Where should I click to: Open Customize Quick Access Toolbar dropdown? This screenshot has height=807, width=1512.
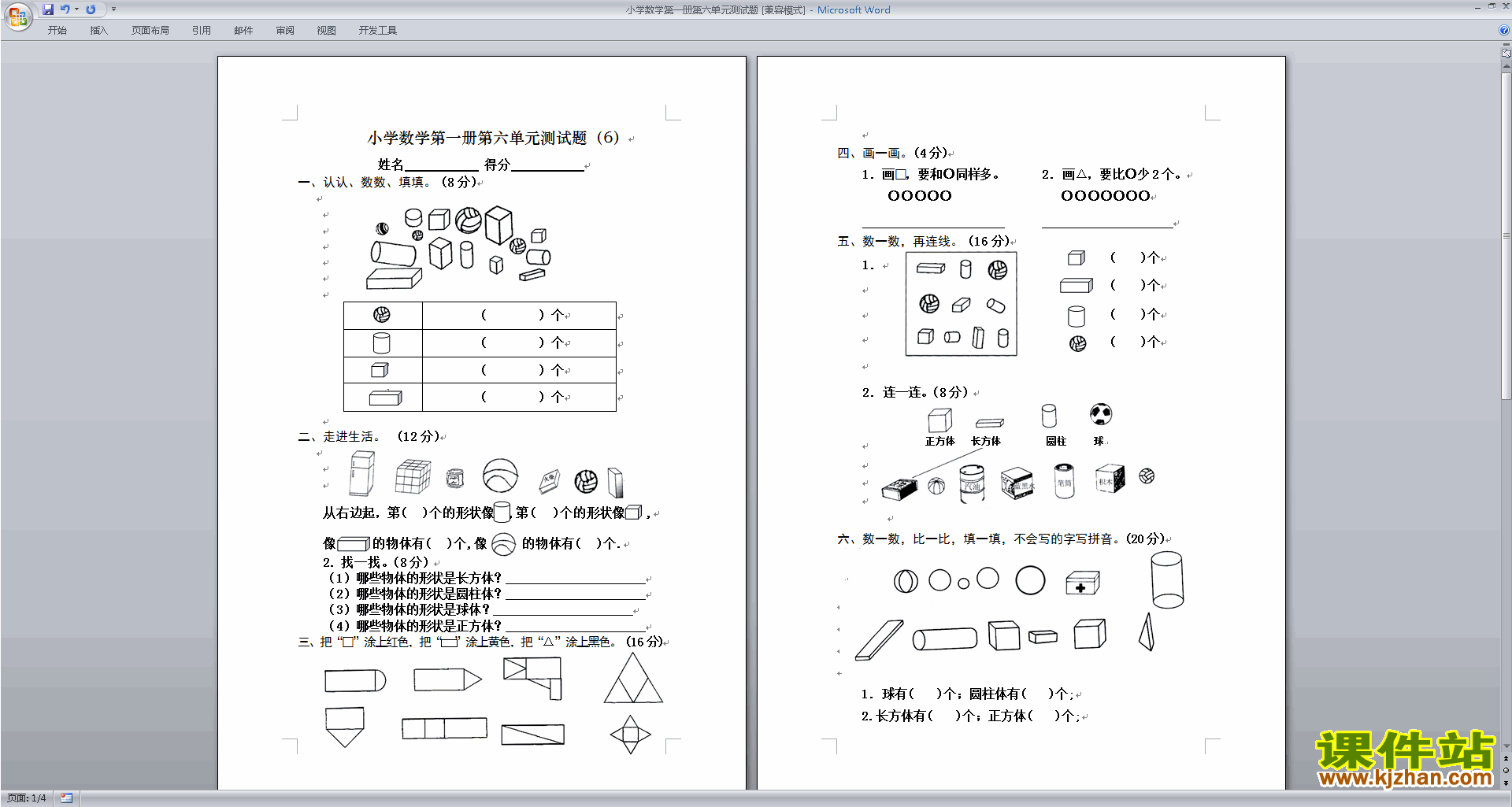pos(113,9)
